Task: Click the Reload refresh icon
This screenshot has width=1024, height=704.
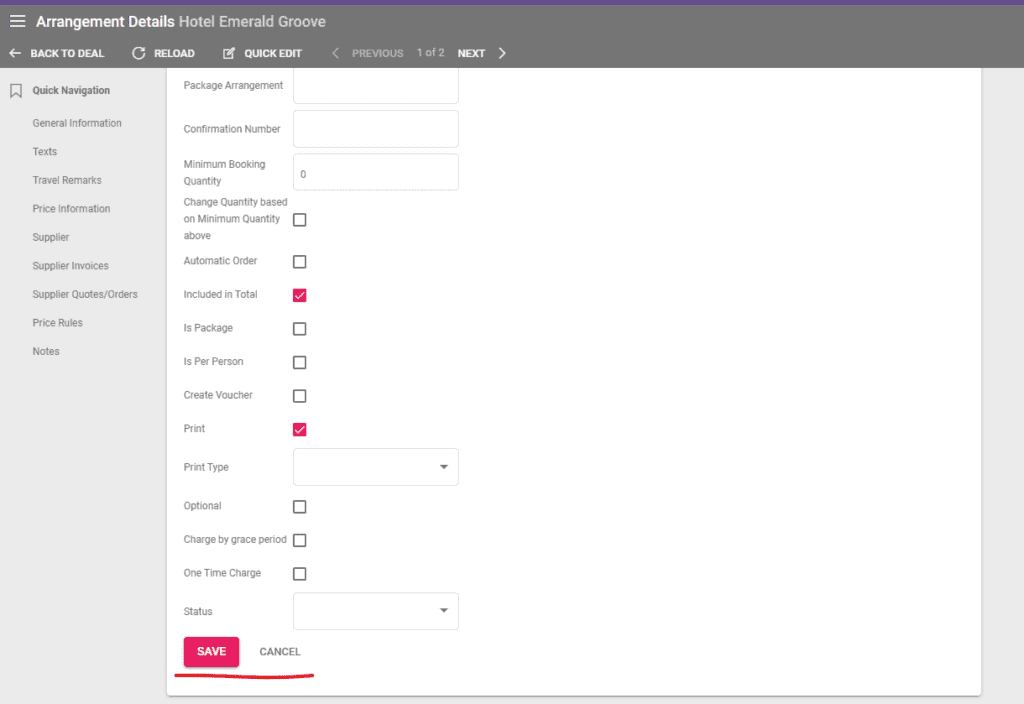Action: coord(138,53)
